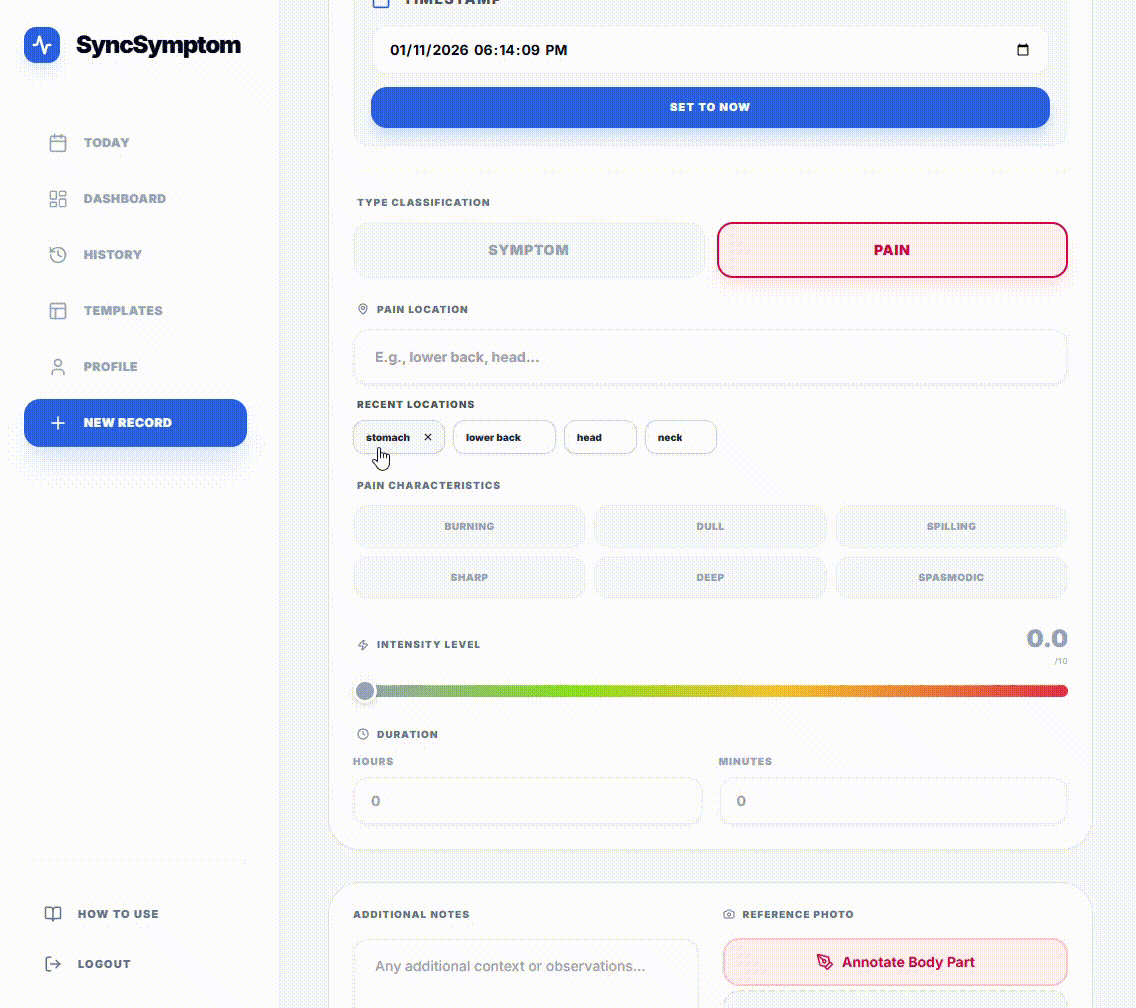
Task: Click the Annotate Body Part button
Action: 895,962
